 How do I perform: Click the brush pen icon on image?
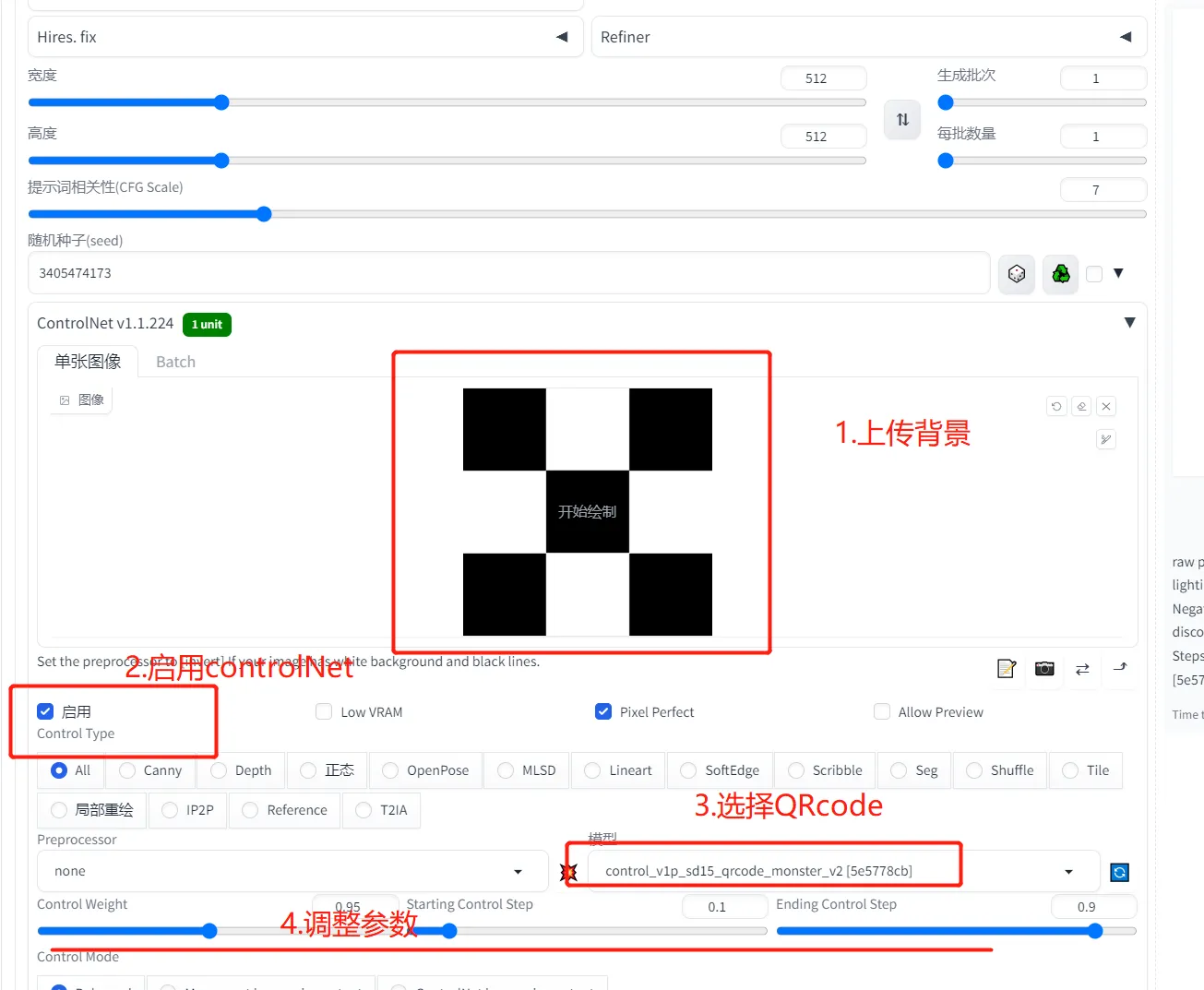pyautogui.click(x=1106, y=439)
